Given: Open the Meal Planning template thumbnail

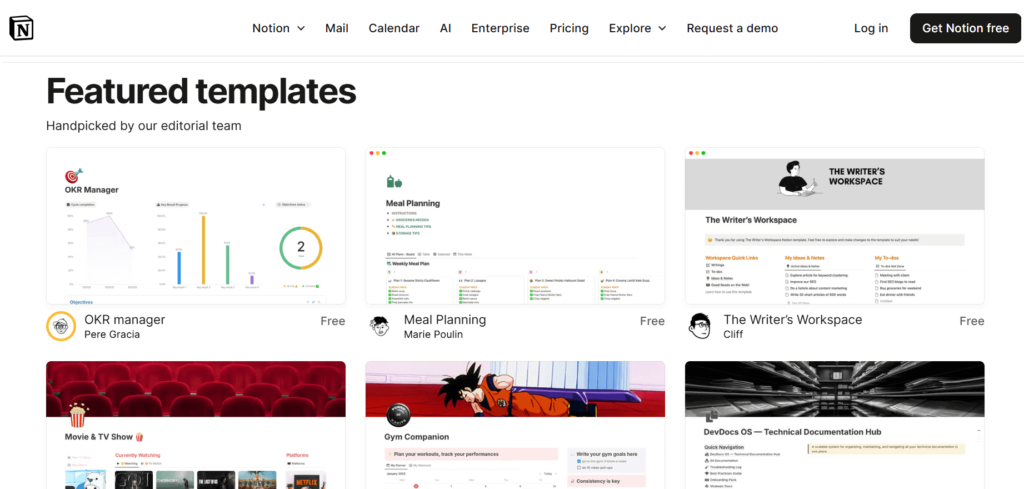Looking at the screenshot, I should [515, 226].
